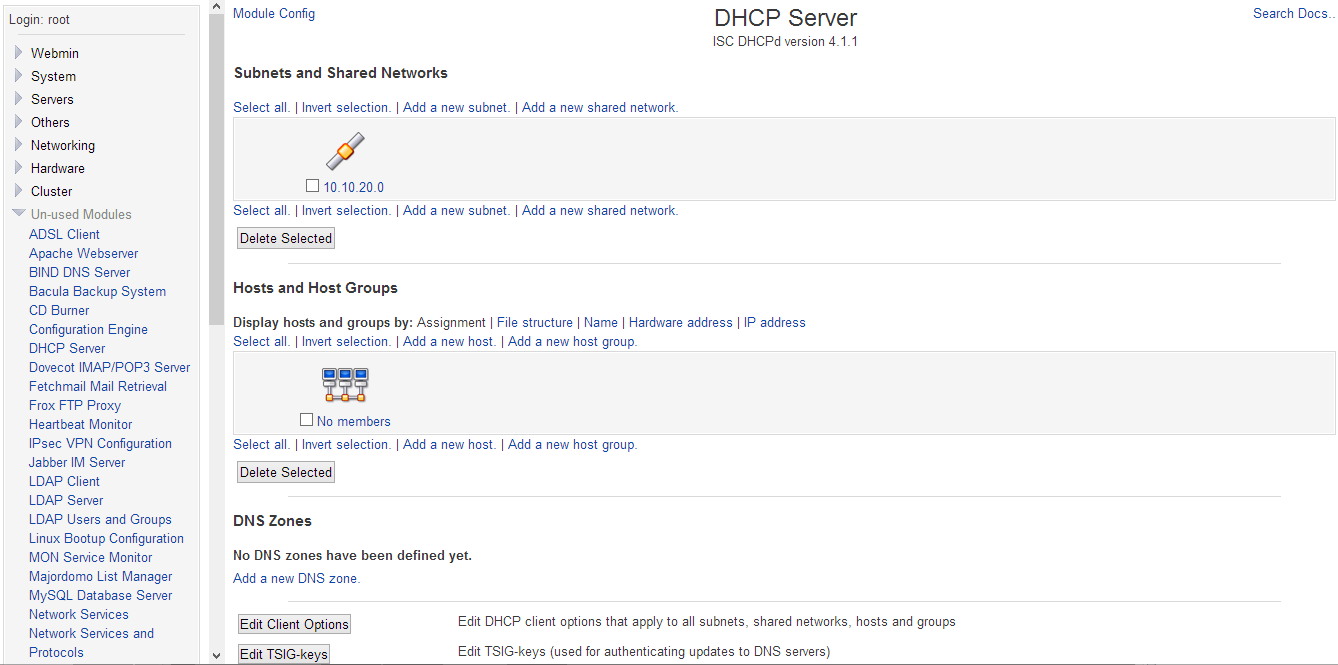The width and height of the screenshot is (1338, 665).
Task: Display hosts by Hardware address
Action: click(680, 322)
